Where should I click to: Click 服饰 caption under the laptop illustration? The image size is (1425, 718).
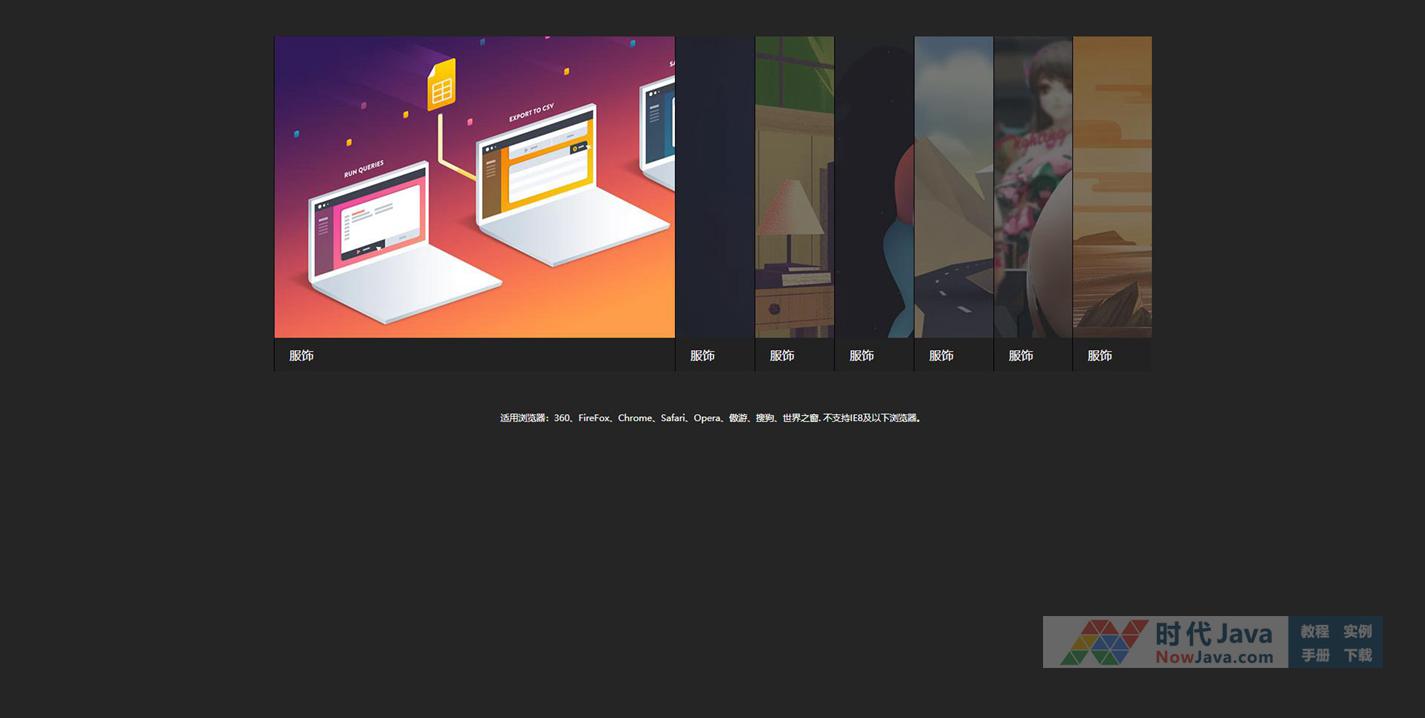(301, 356)
